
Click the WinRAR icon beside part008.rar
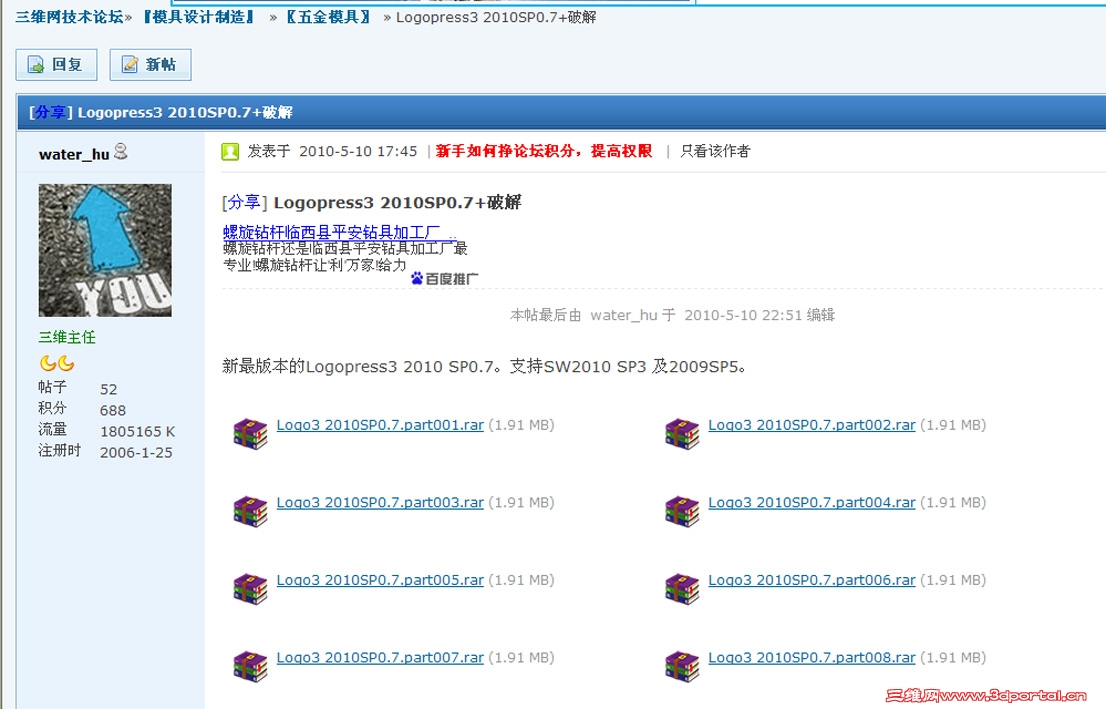[681, 666]
